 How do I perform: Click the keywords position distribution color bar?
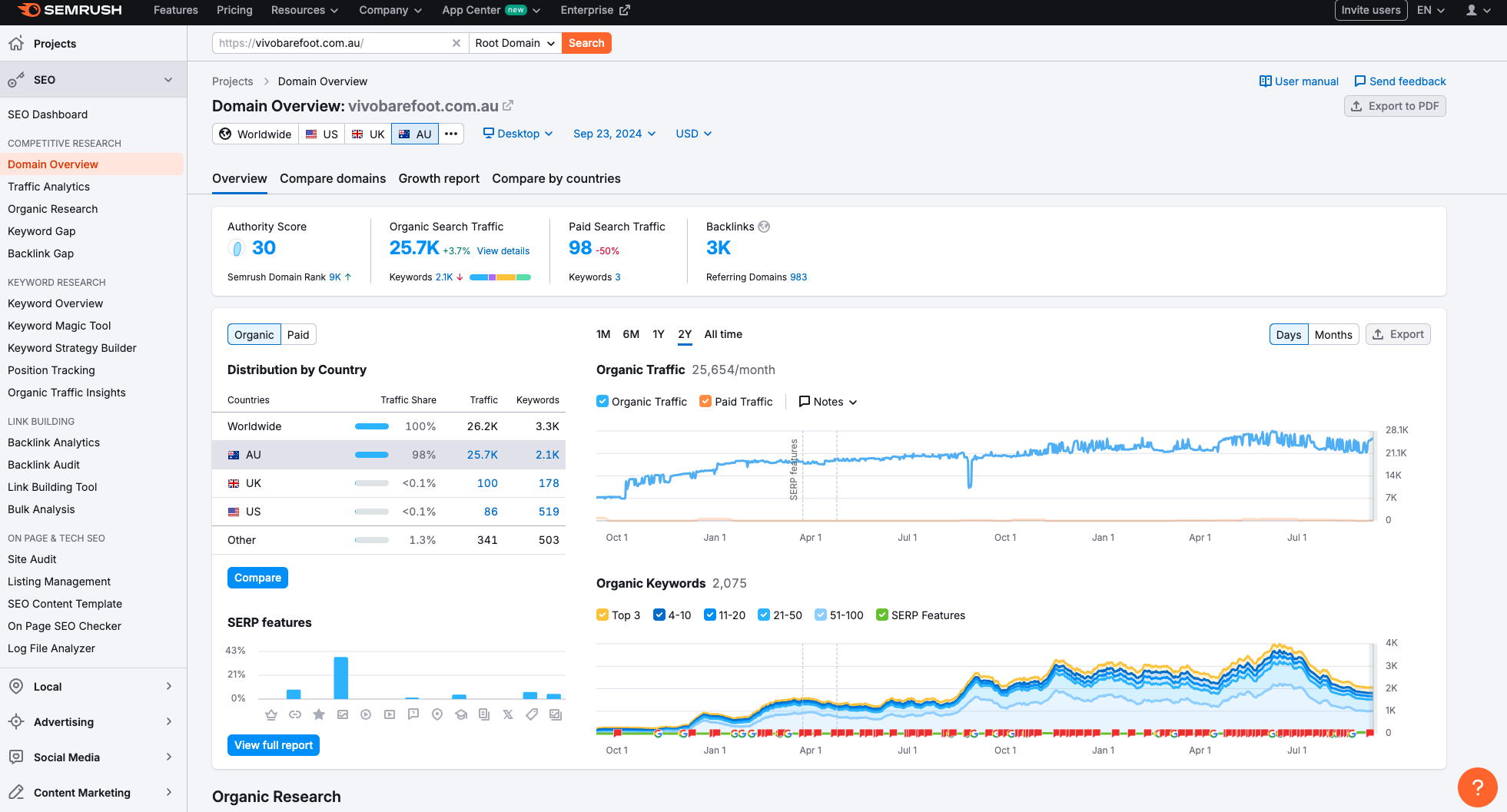click(x=500, y=277)
